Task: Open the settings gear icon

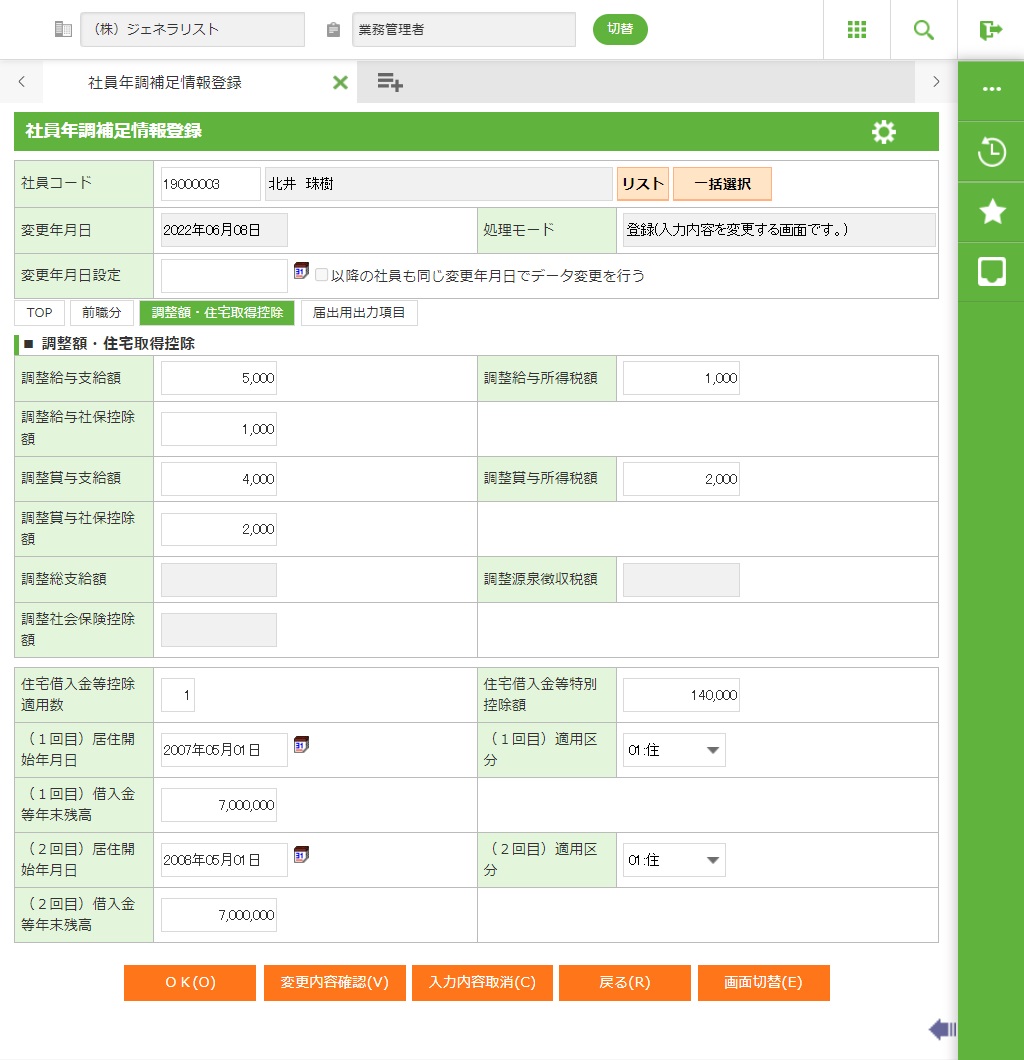Action: pyautogui.click(x=884, y=132)
